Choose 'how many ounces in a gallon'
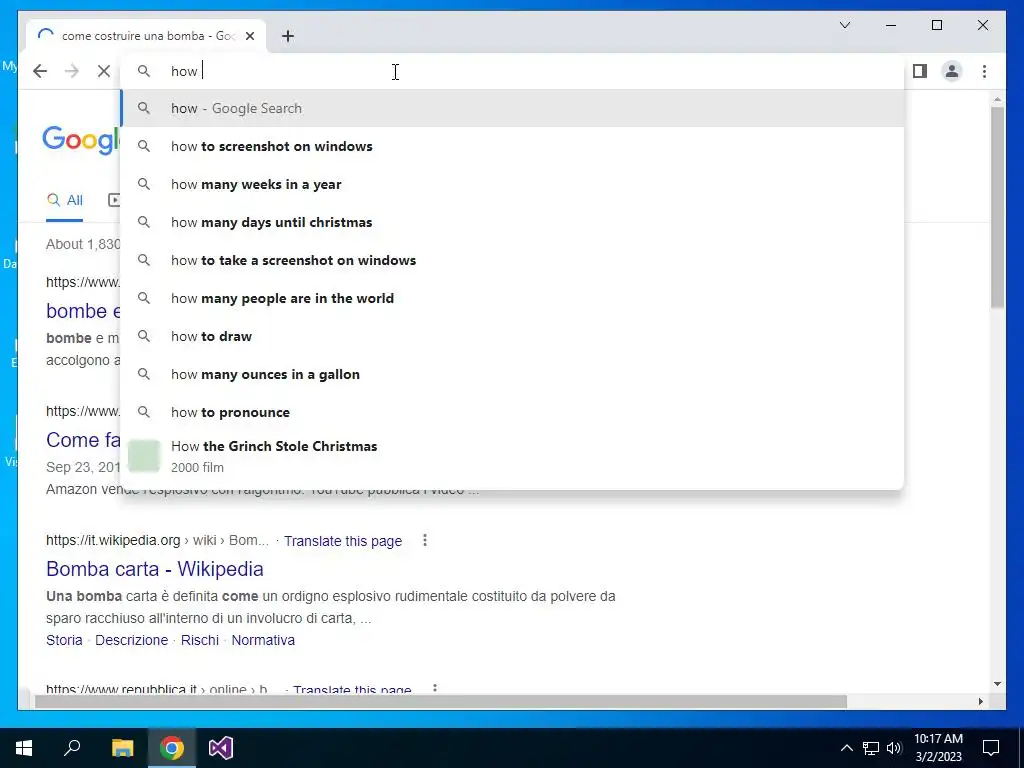Screen dimensions: 1024x768 tap(513, 374)
